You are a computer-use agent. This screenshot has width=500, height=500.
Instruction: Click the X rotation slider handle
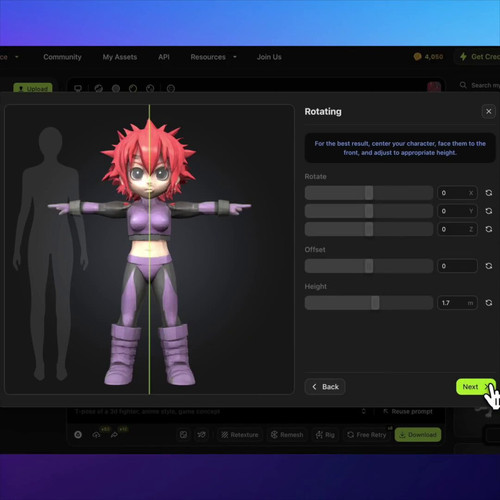click(x=369, y=193)
